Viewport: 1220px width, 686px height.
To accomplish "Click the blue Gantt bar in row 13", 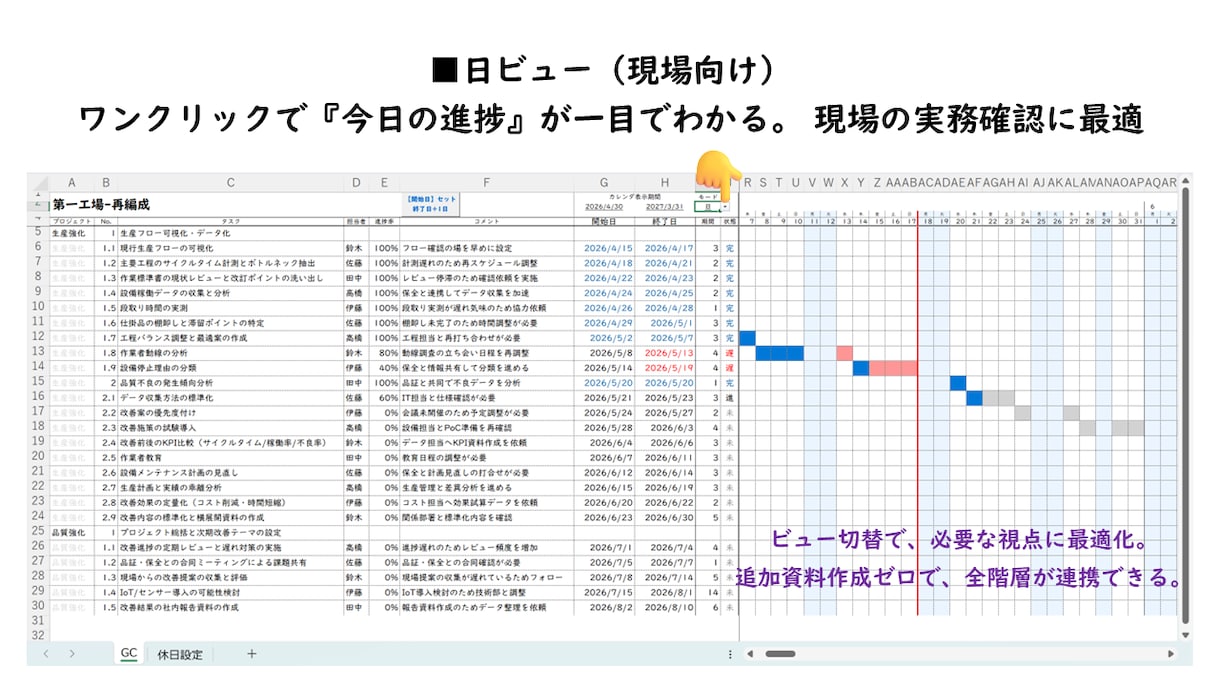I will coord(780,352).
